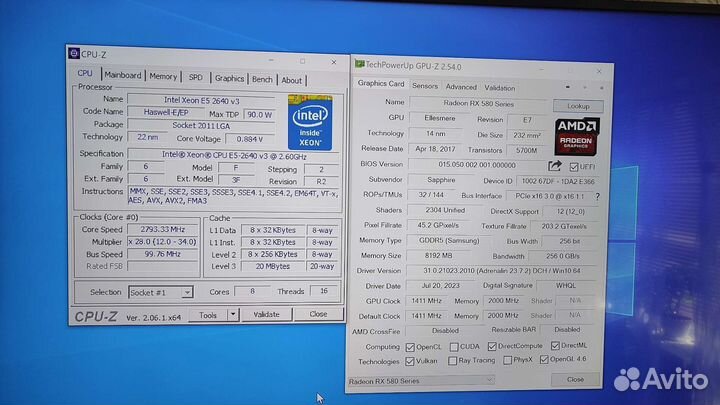Click the Shaders value 2304 Unified
Screen dimensions: 720x405
[x=445, y=210]
